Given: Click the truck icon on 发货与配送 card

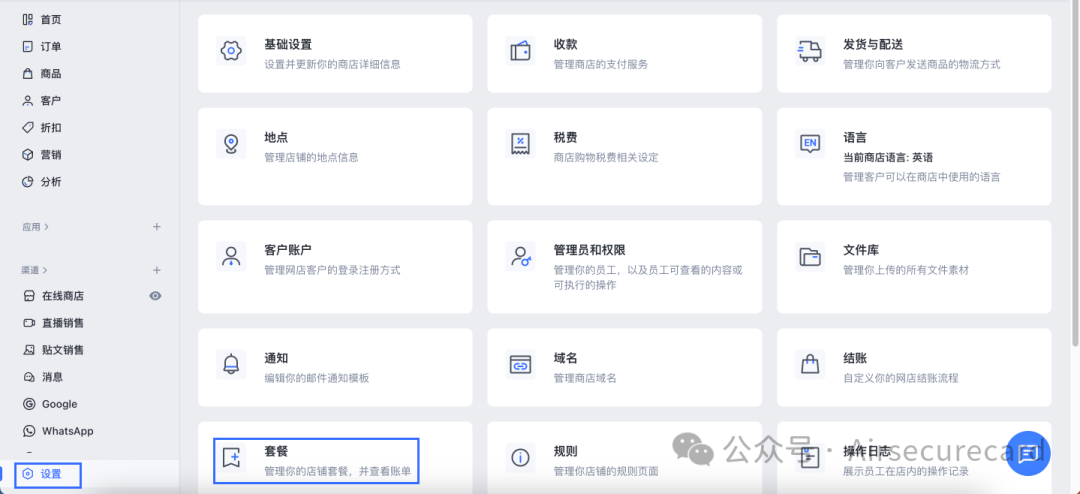Looking at the screenshot, I should point(810,51).
